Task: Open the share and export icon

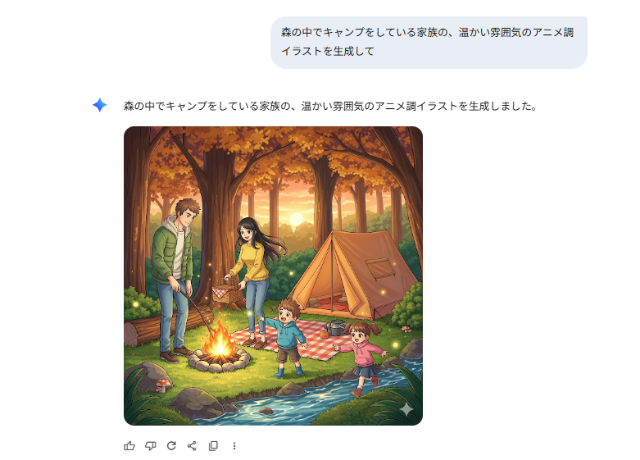Action: coord(192,446)
